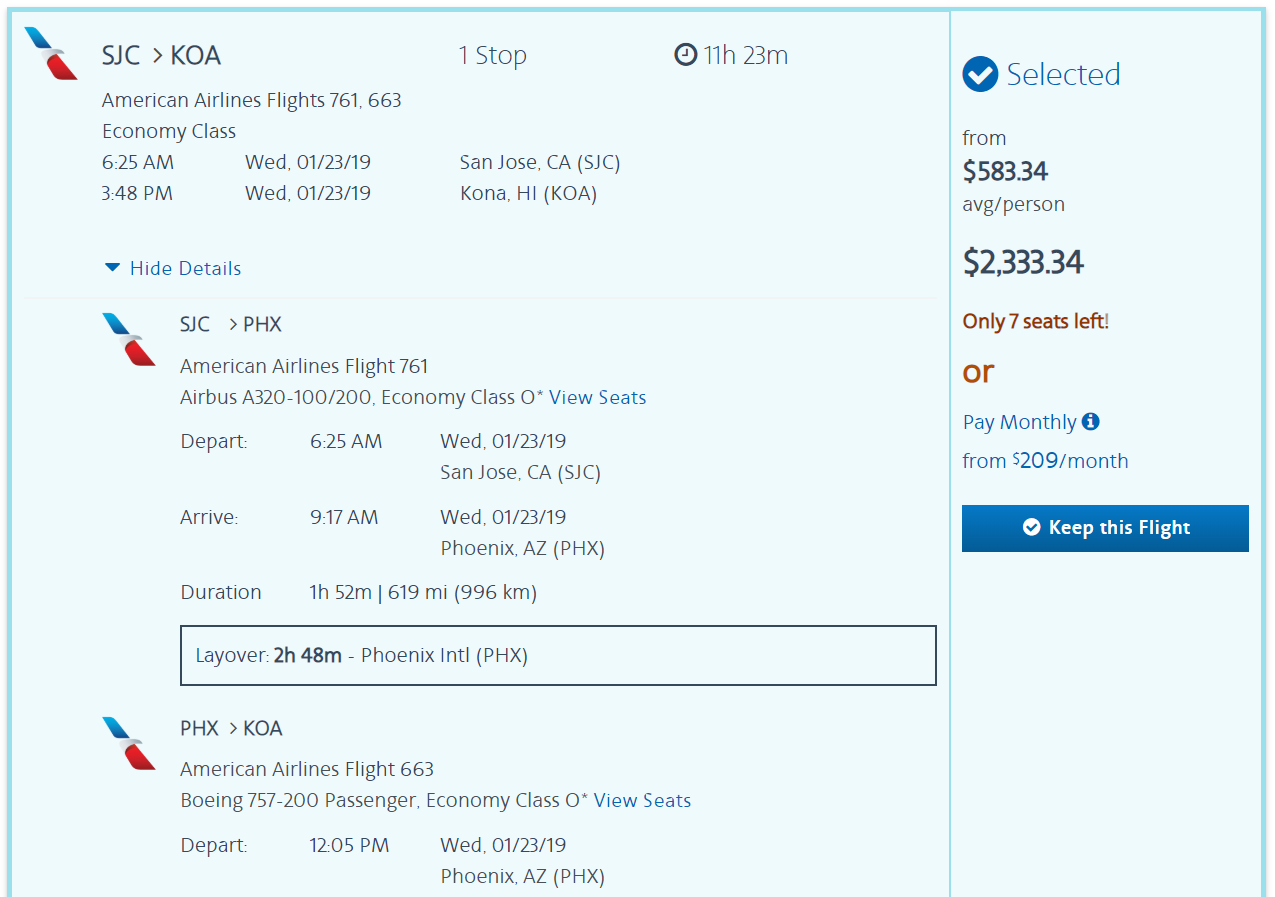Click the Only 7 seats left notice

tap(1035, 321)
